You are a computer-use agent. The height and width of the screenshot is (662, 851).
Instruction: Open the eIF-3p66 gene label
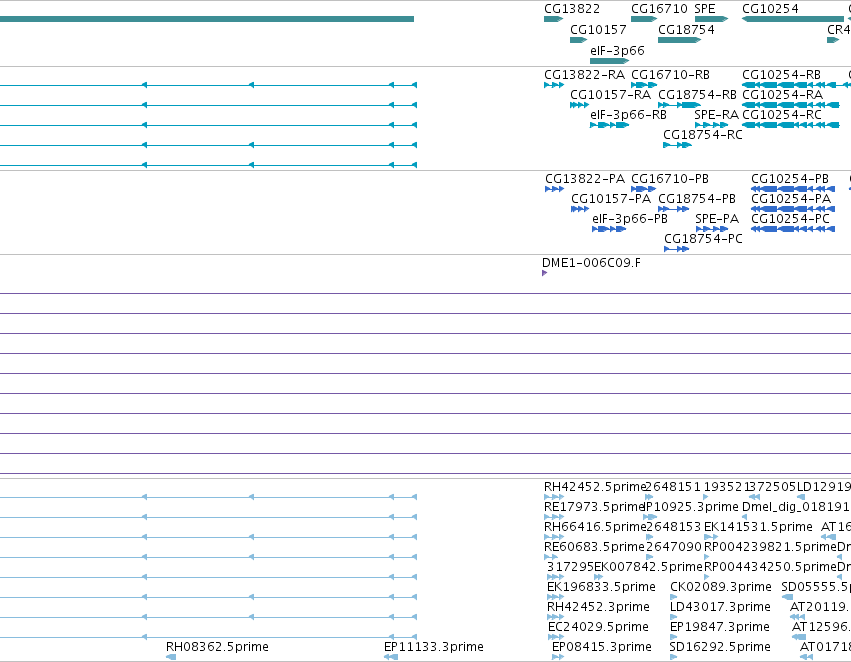click(617, 50)
